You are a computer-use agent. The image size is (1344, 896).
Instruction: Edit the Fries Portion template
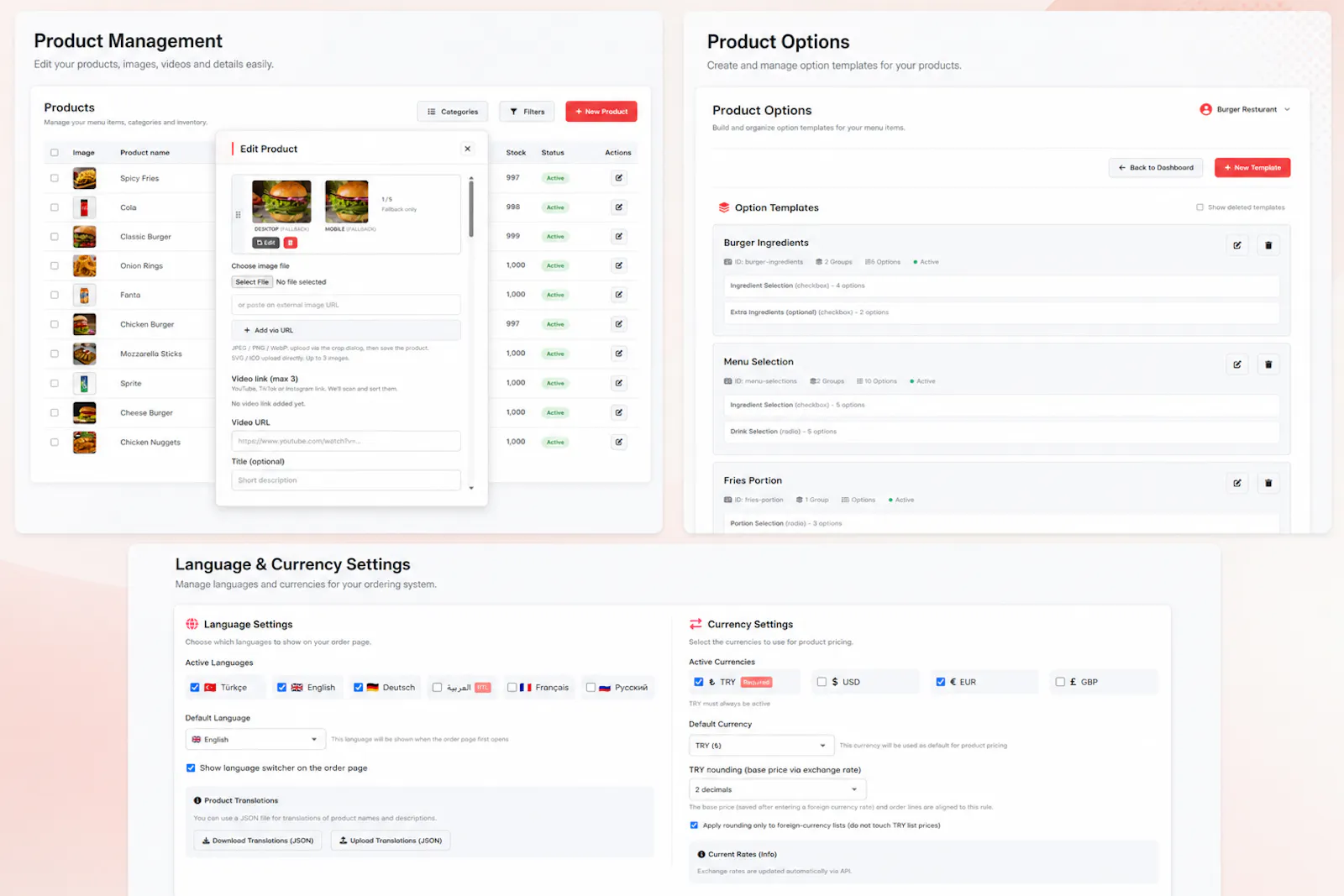[x=1237, y=483]
